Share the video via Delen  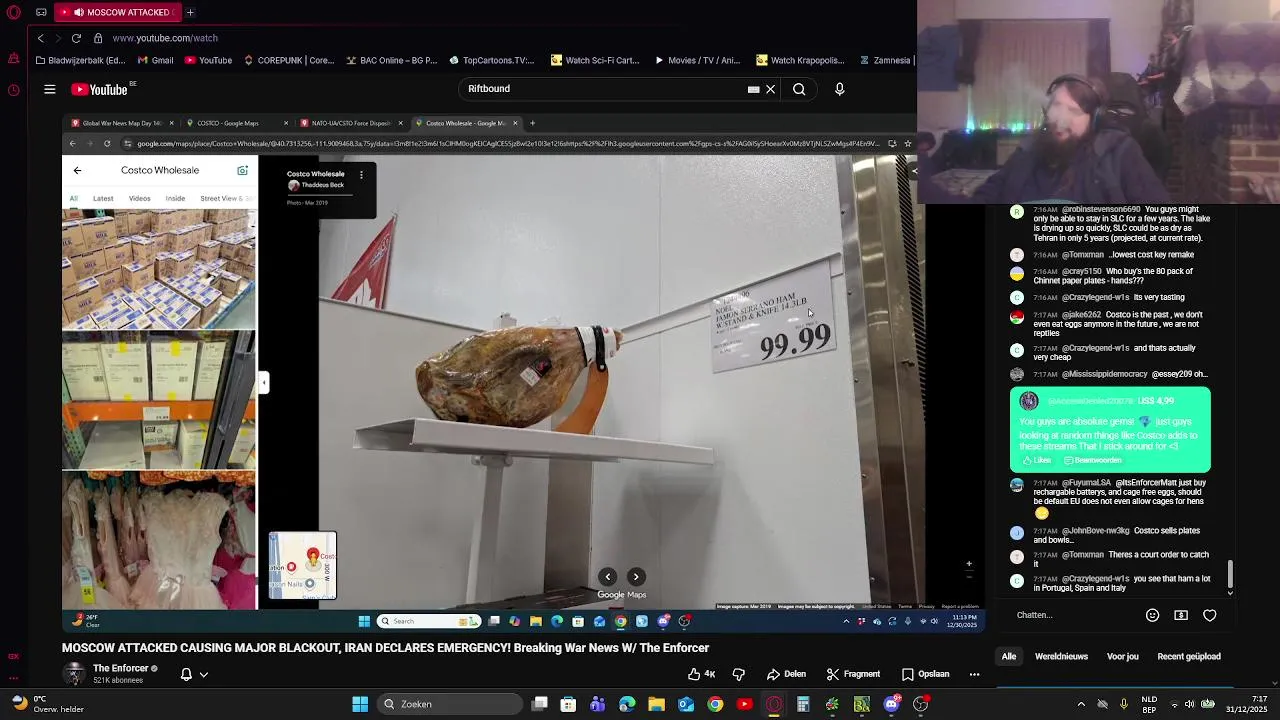(786, 674)
